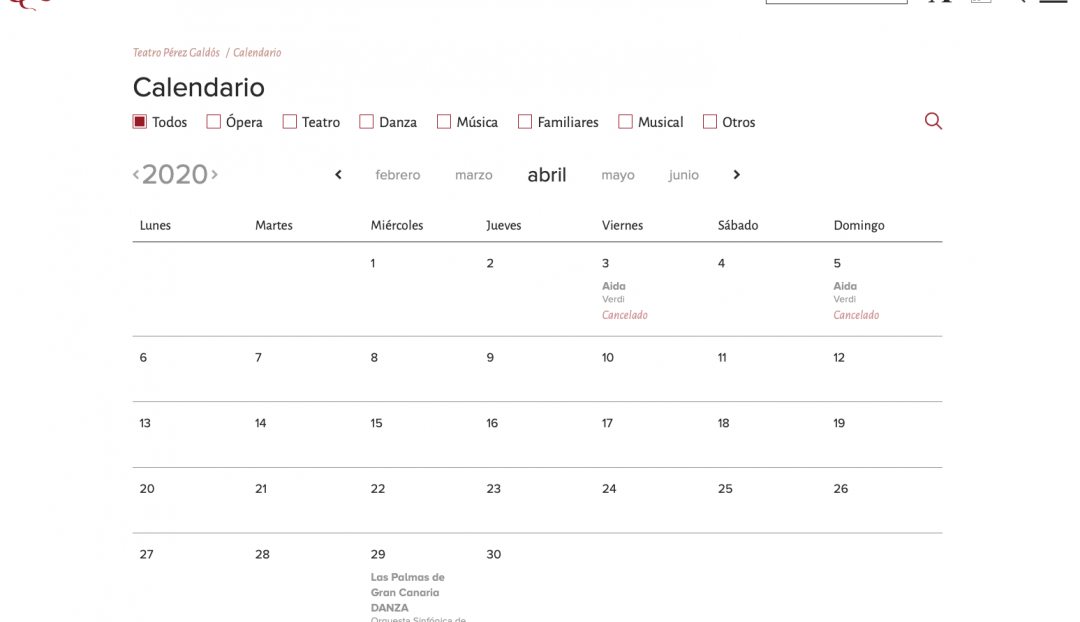1080x622 pixels.
Task: Enable the Ópera filter checkbox
Action: 214,122
